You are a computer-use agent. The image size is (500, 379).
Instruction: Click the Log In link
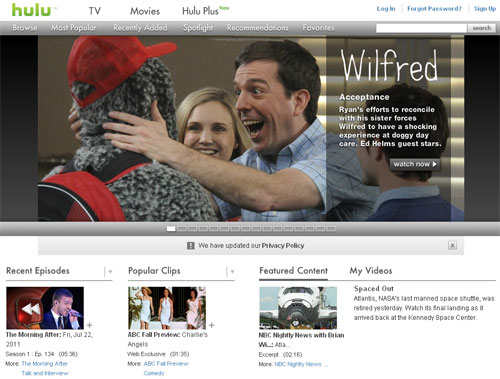pos(386,9)
